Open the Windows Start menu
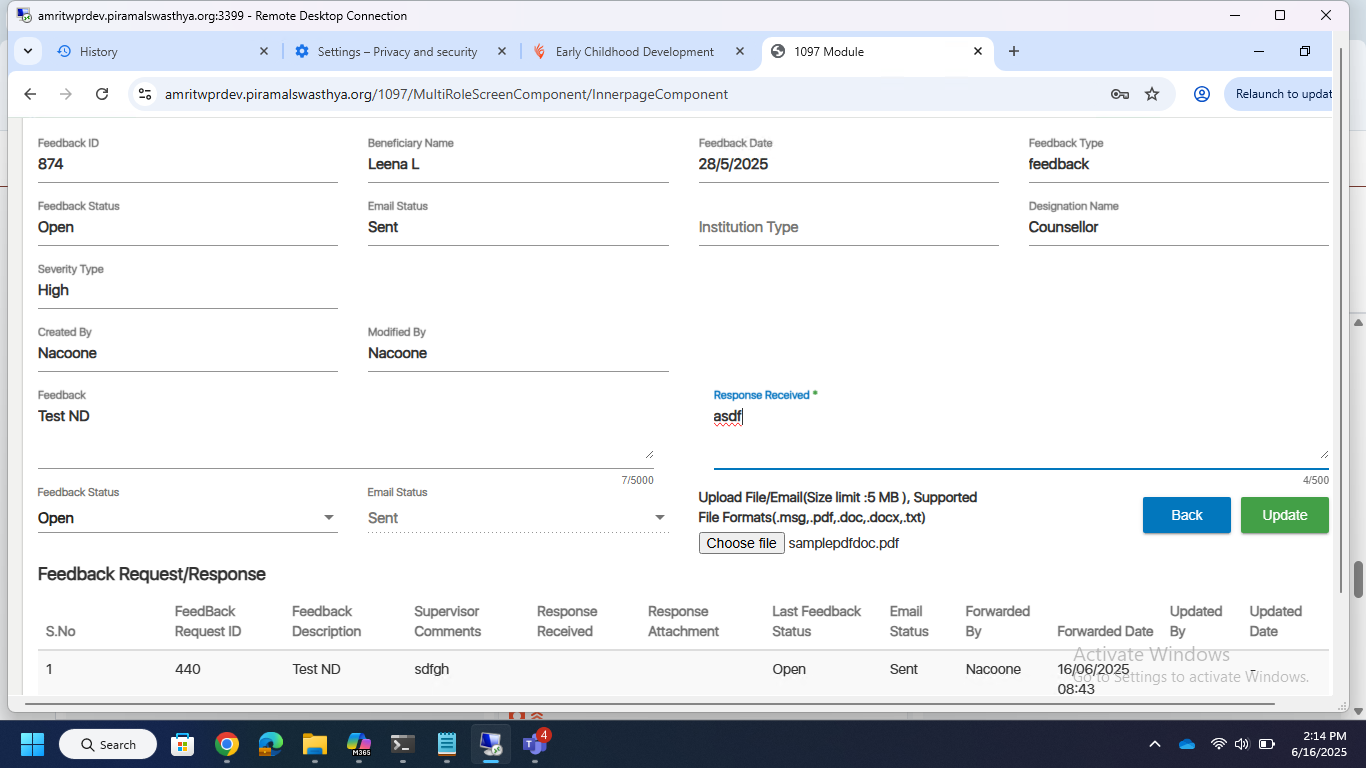The image size is (1366, 768). 32,744
